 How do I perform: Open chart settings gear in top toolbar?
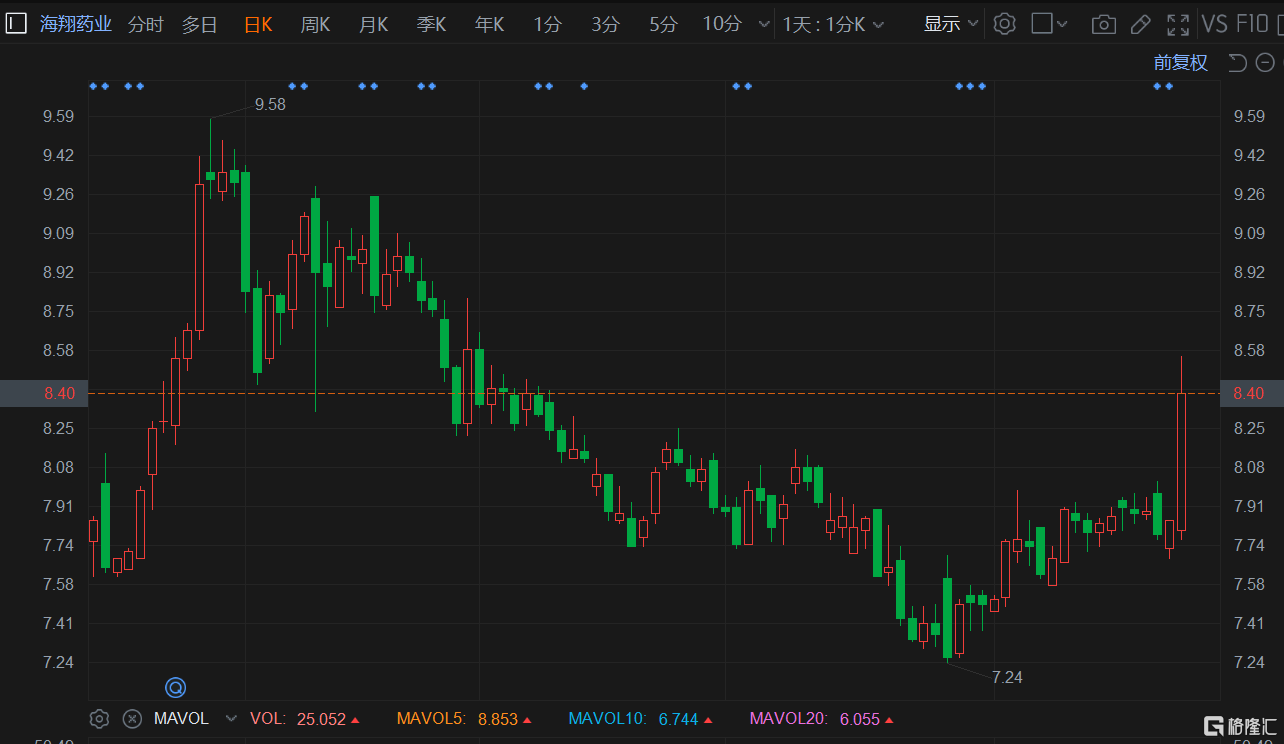tap(1005, 24)
